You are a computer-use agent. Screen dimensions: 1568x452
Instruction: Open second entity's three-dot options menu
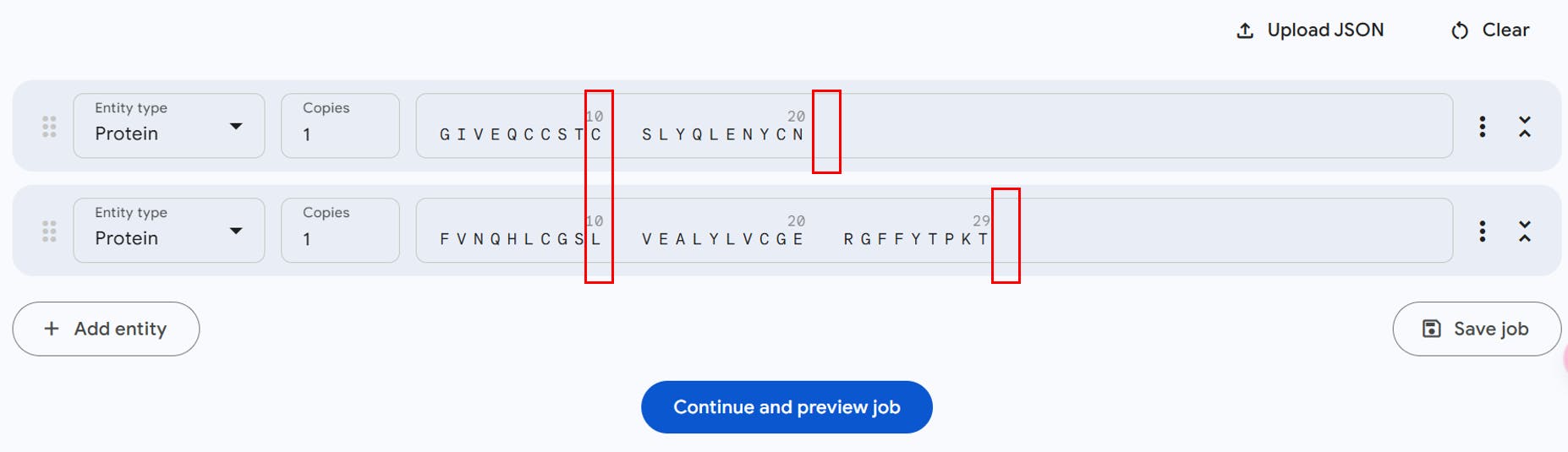tap(1482, 231)
